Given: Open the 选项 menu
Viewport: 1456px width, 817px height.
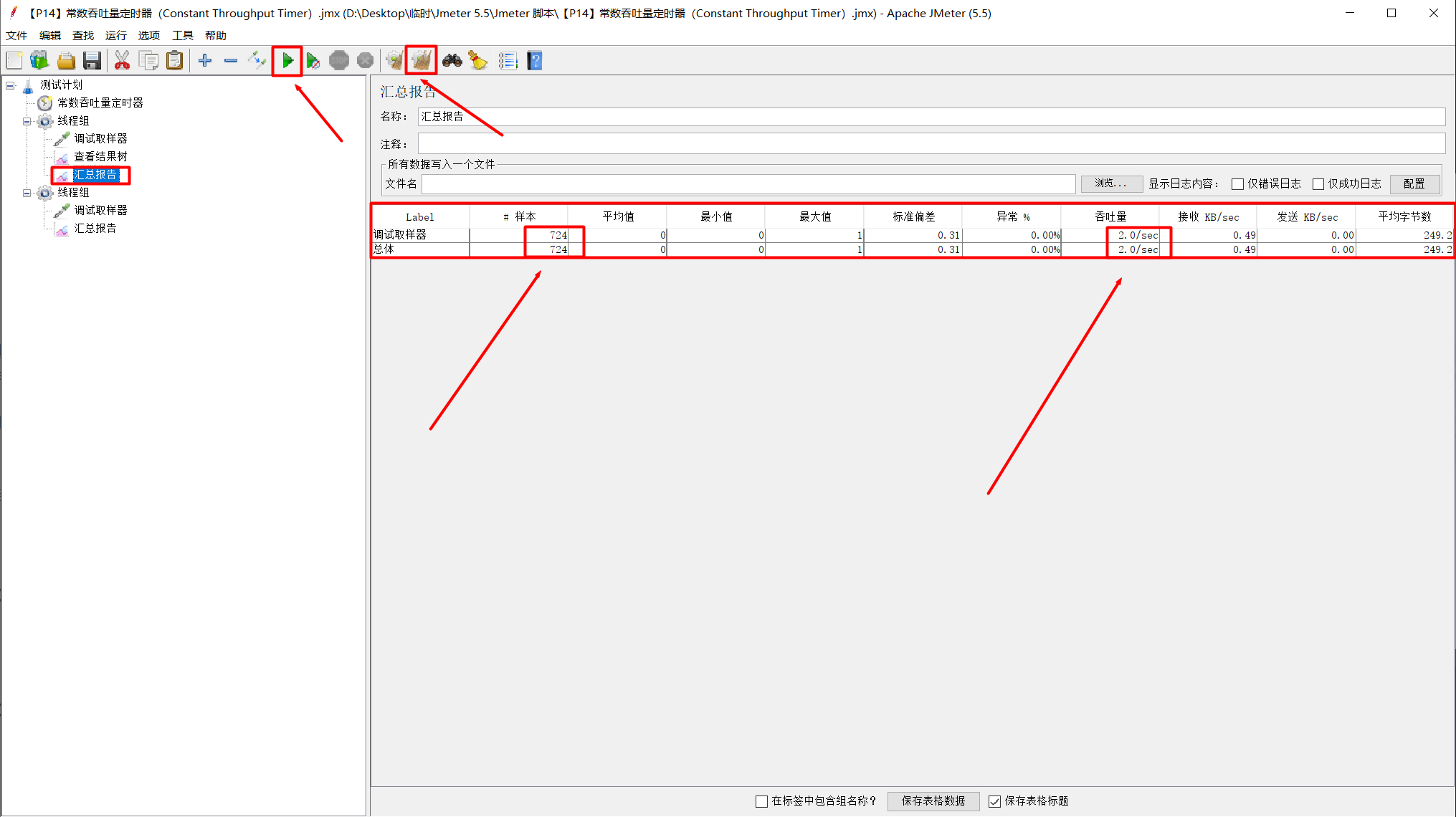Looking at the screenshot, I should [148, 35].
